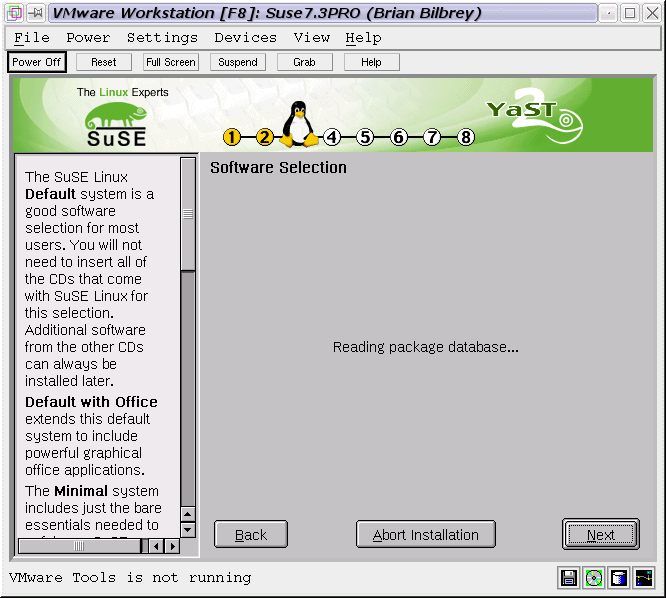Open the File menu
Viewport: 666px width, 598px height.
pyautogui.click(x=32, y=38)
